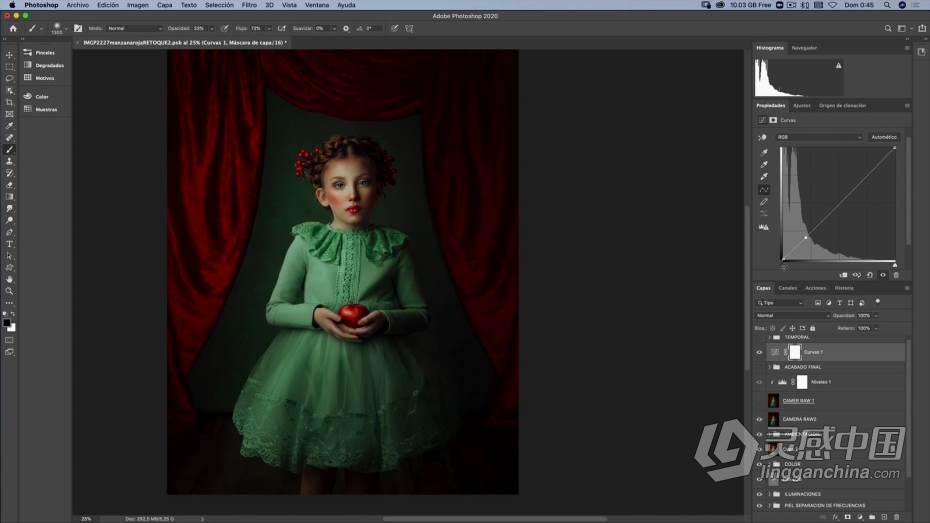Add layer style fx icon
Image resolution: width=930 pixels, height=523 pixels.
[835, 517]
